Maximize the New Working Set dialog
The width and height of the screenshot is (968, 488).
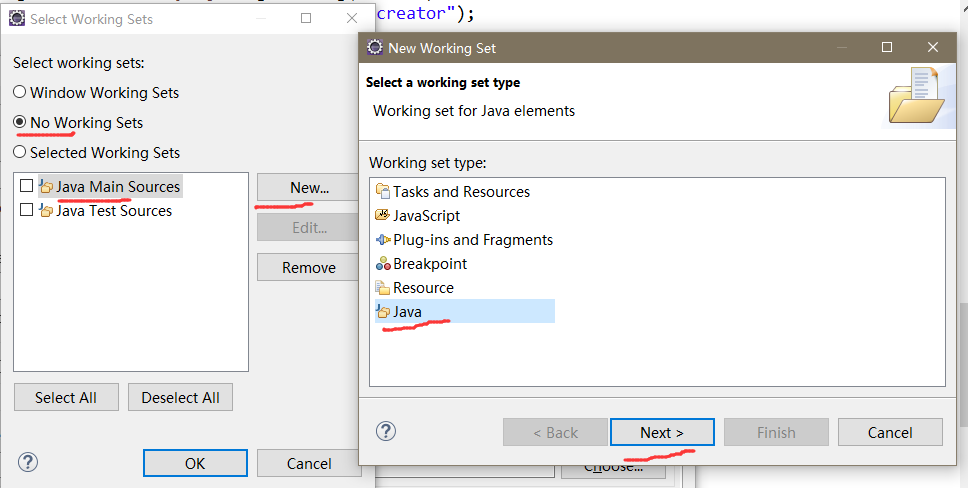point(887,48)
